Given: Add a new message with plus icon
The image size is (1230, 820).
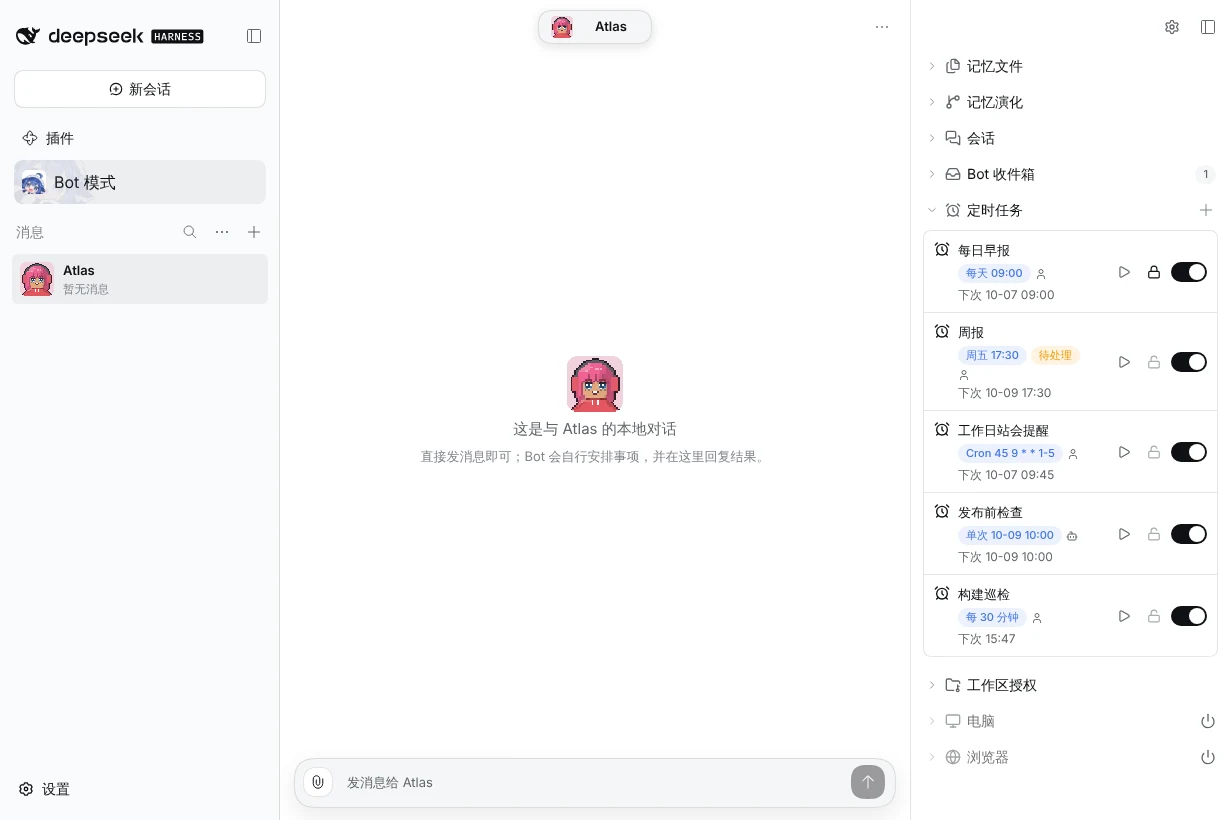Looking at the screenshot, I should [254, 232].
